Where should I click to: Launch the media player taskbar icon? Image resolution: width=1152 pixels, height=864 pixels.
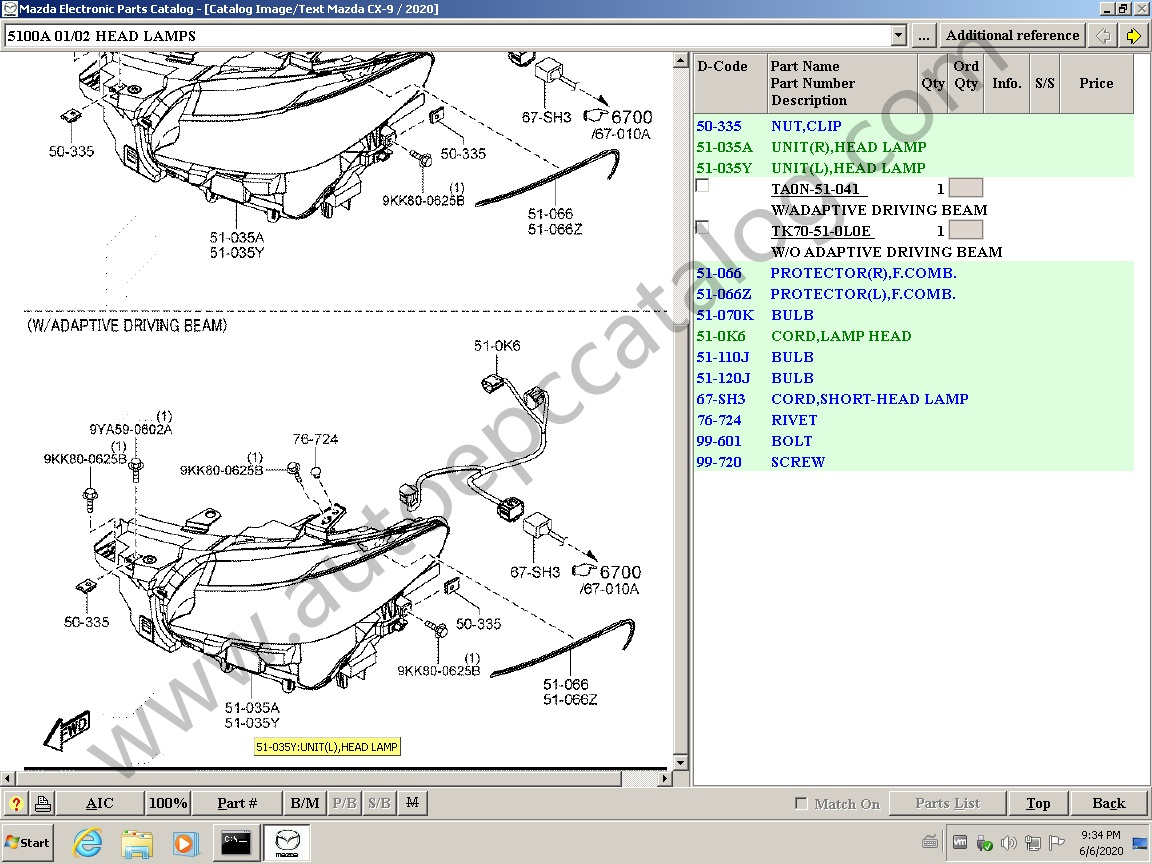pyautogui.click(x=185, y=843)
